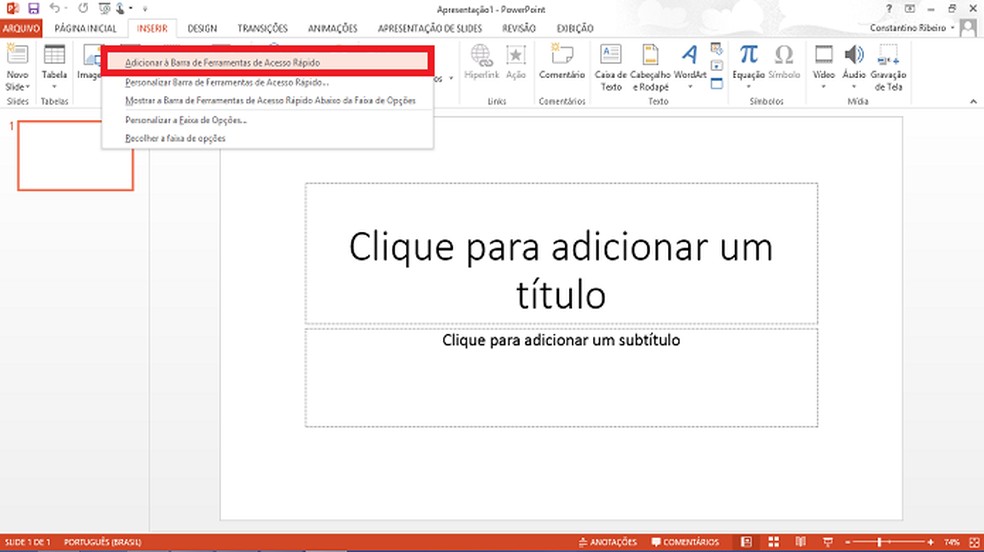Switch to DESIGN tab

tap(202, 28)
